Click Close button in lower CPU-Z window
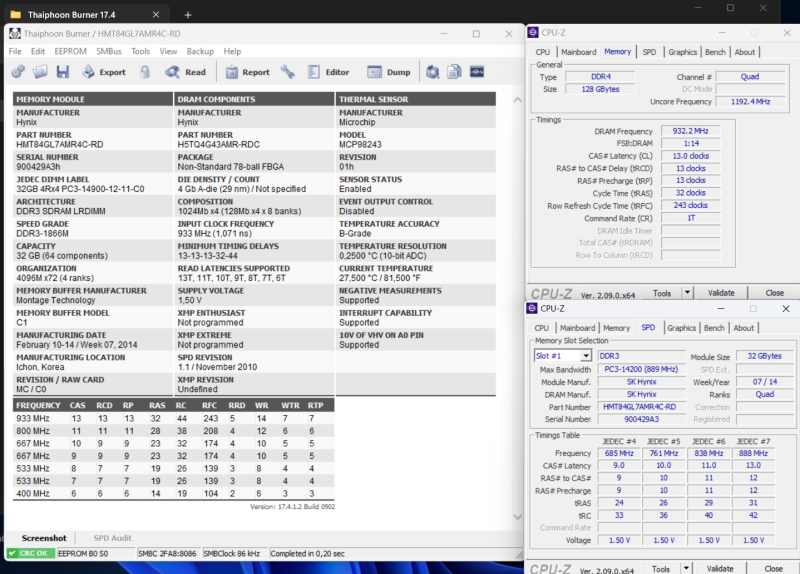800x574 pixels. pos(773,568)
